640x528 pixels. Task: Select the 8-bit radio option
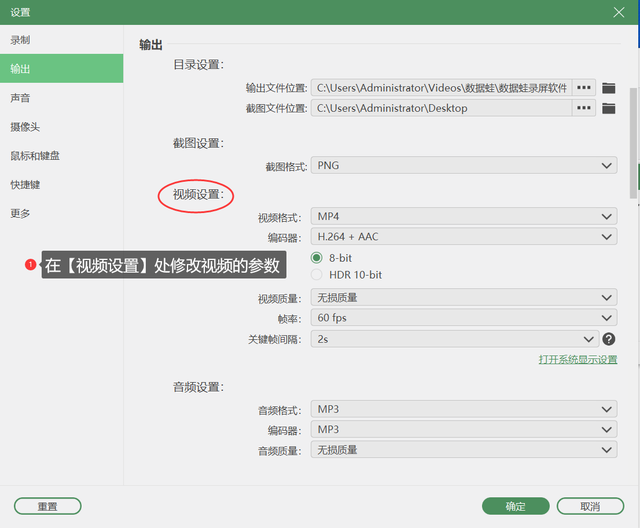click(x=316, y=258)
